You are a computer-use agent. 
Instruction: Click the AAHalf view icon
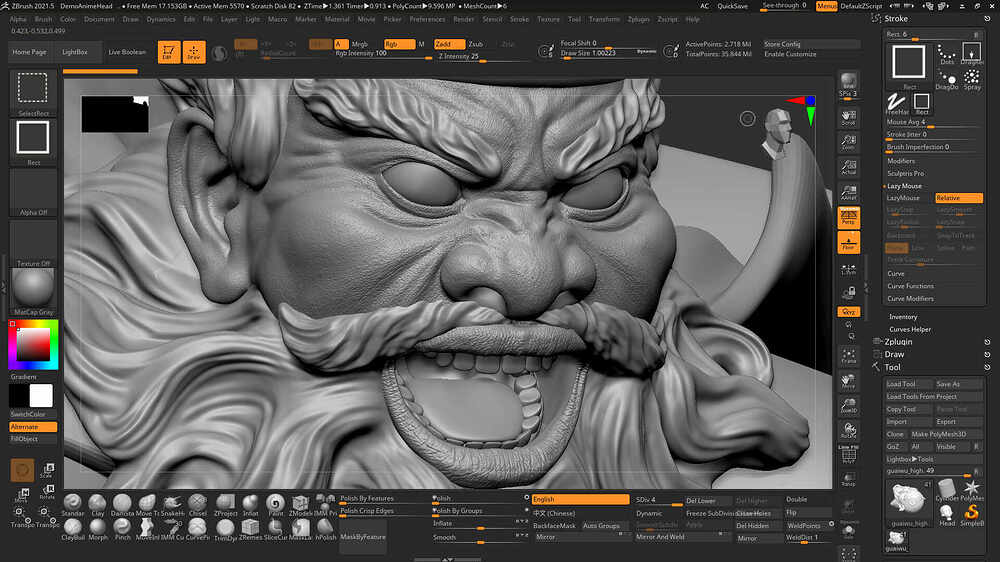[848, 192]
